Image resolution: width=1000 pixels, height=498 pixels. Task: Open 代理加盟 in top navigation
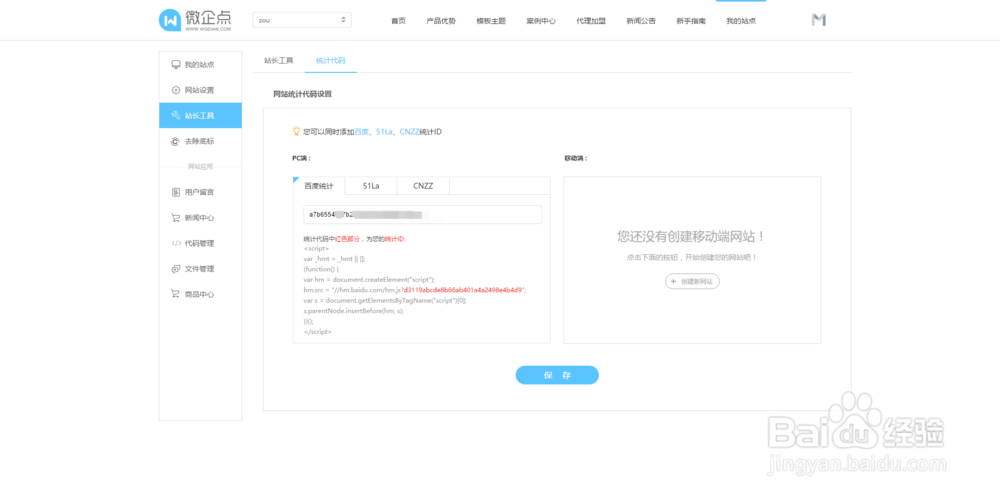pos(591,20)
